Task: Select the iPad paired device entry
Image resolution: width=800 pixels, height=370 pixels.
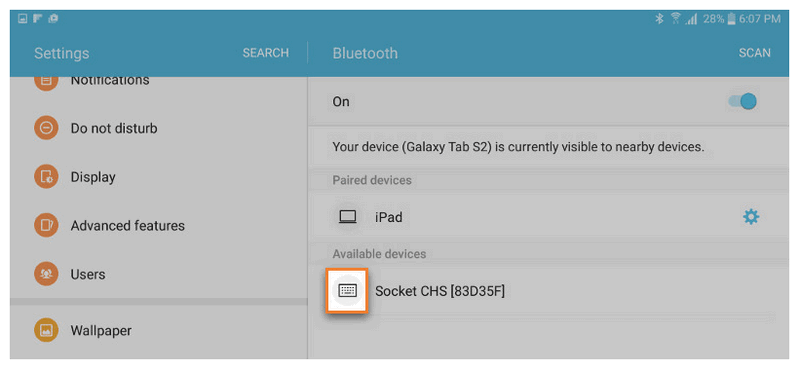Action: [x=548, y=217]
